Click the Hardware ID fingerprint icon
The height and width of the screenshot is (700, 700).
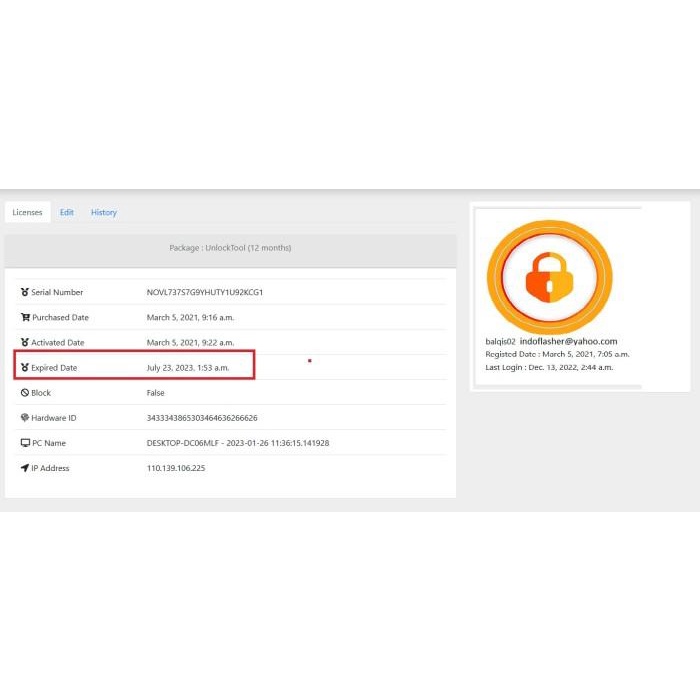pyautogui.click(x=25, y=418)
